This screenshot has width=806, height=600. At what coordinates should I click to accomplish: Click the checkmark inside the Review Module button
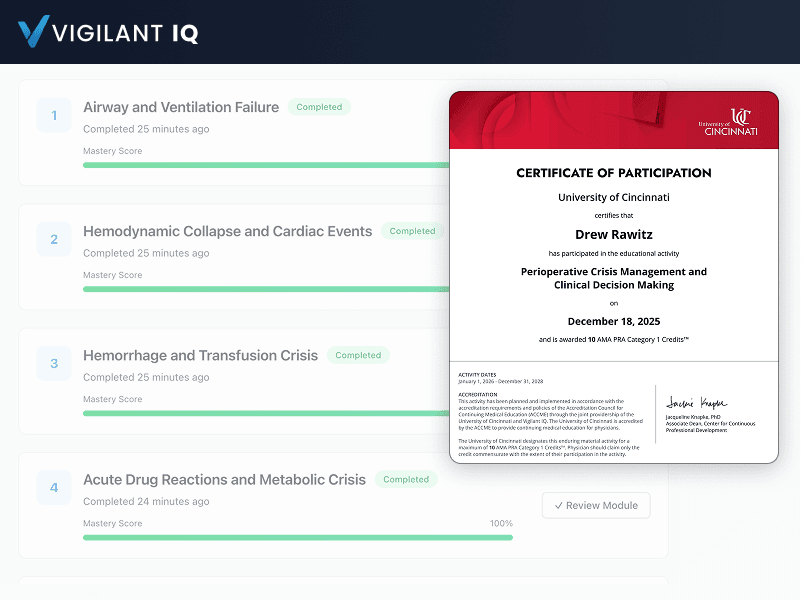click(560, 505)
